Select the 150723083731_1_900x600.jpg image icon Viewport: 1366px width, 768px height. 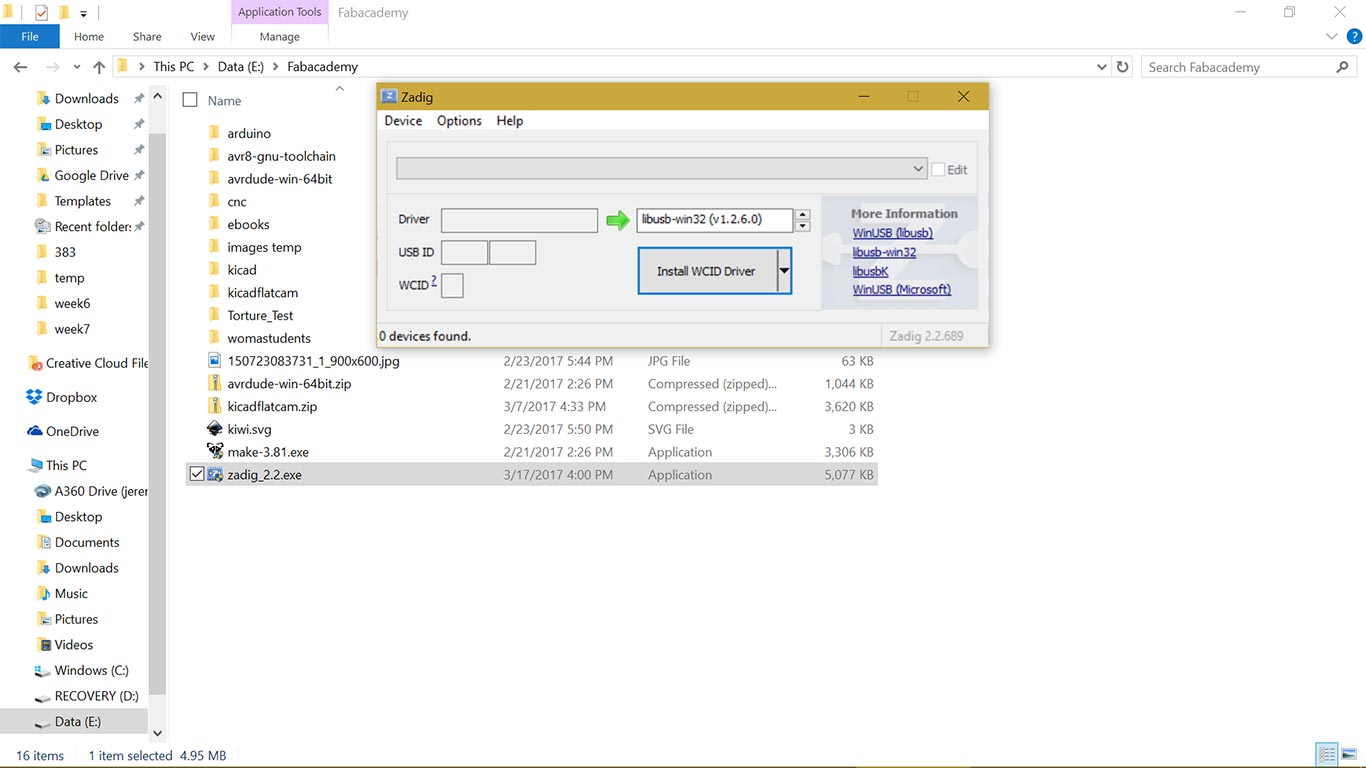pyautogui.click(x=214, y=361)
